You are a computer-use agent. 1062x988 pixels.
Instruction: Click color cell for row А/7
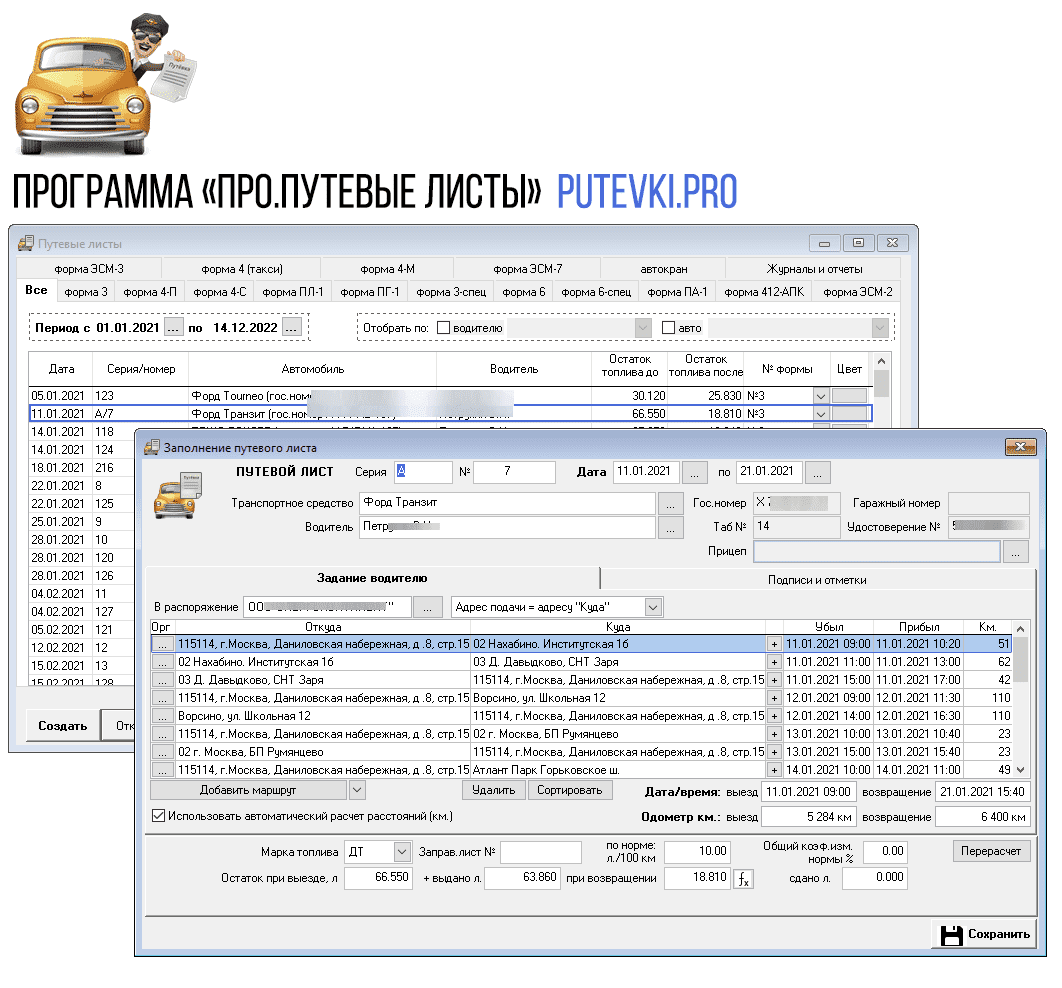click(849, 414)
